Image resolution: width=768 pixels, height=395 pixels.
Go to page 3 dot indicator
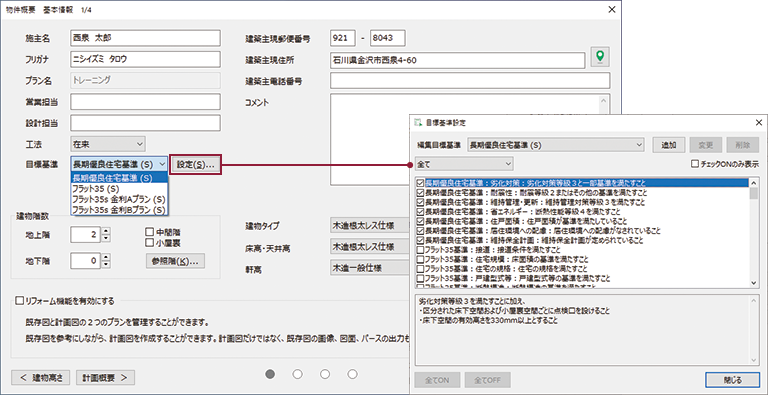pyautogui.click(x=325, y=374)
